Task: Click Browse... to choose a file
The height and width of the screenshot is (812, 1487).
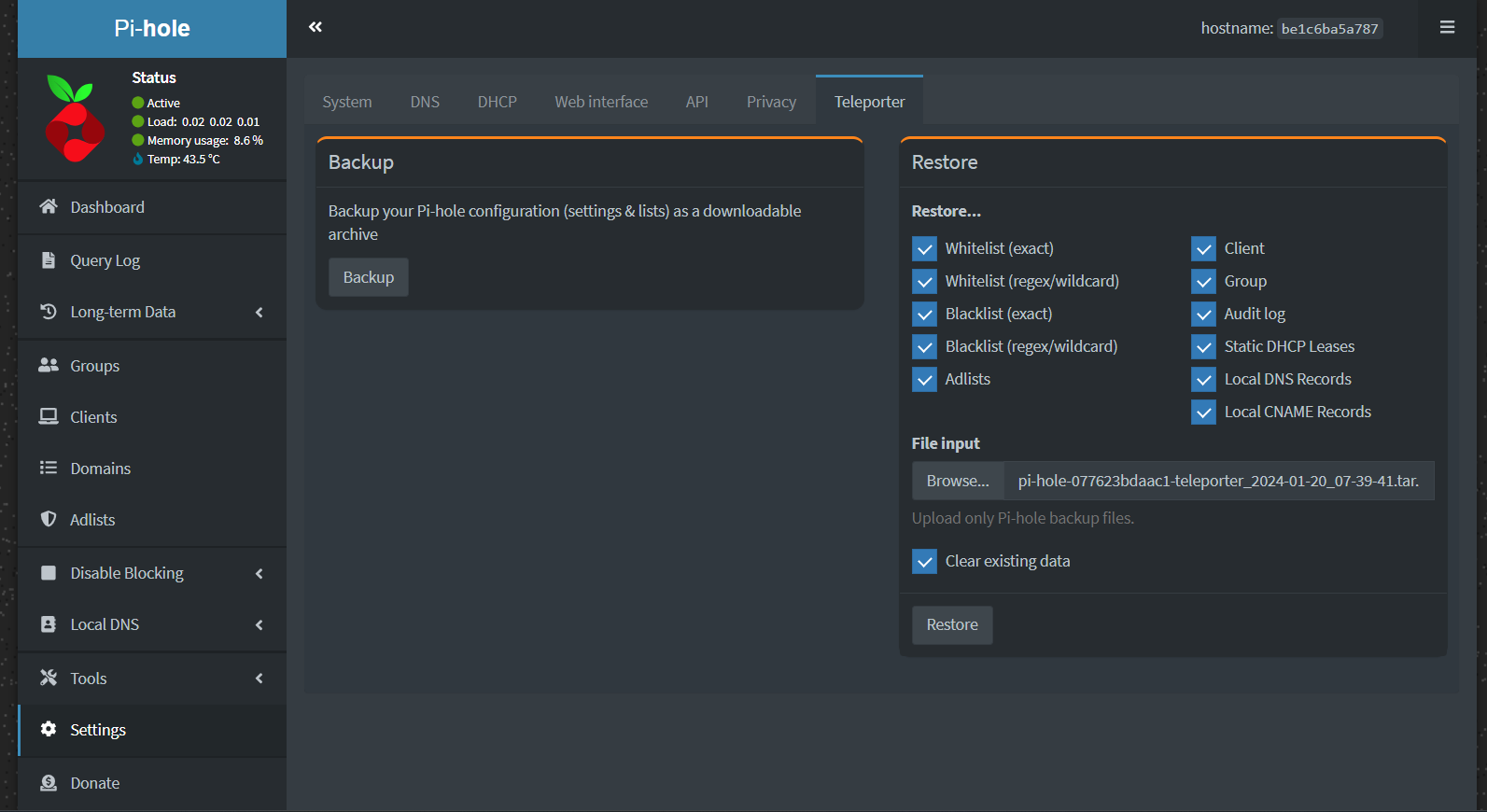Action: coord(958,481)
